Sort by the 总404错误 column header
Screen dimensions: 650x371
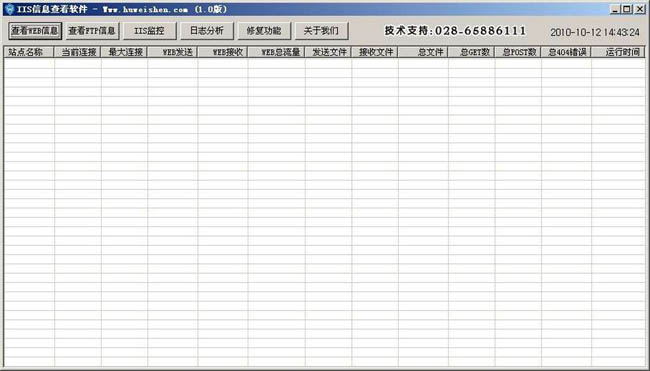coord(566,52)
